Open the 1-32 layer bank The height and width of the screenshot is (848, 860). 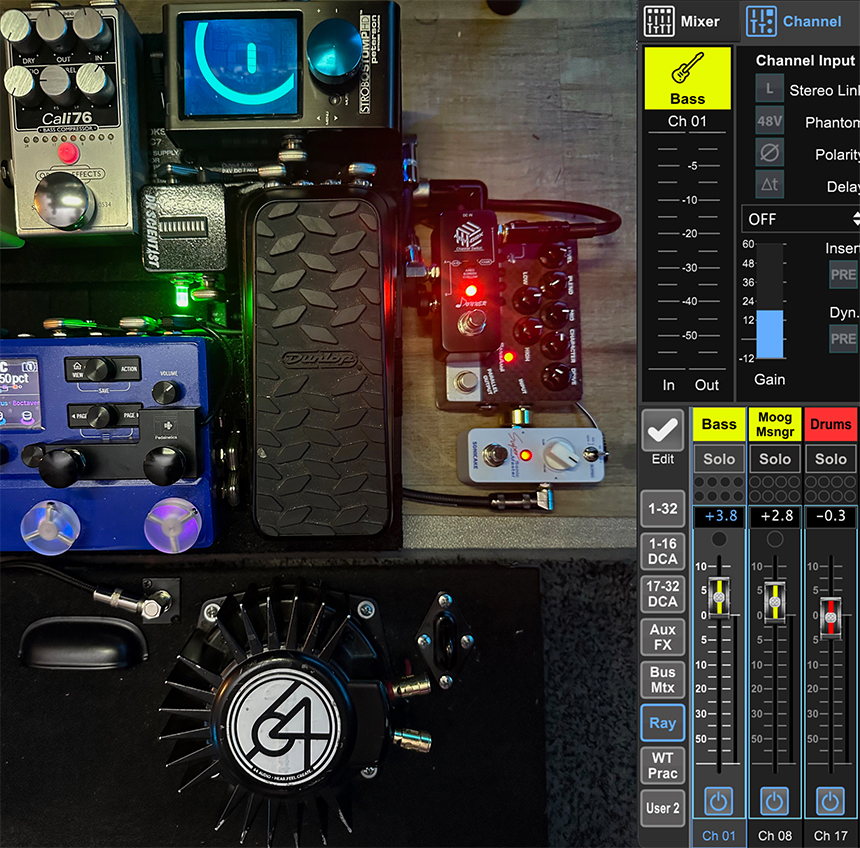click(663, 508)
